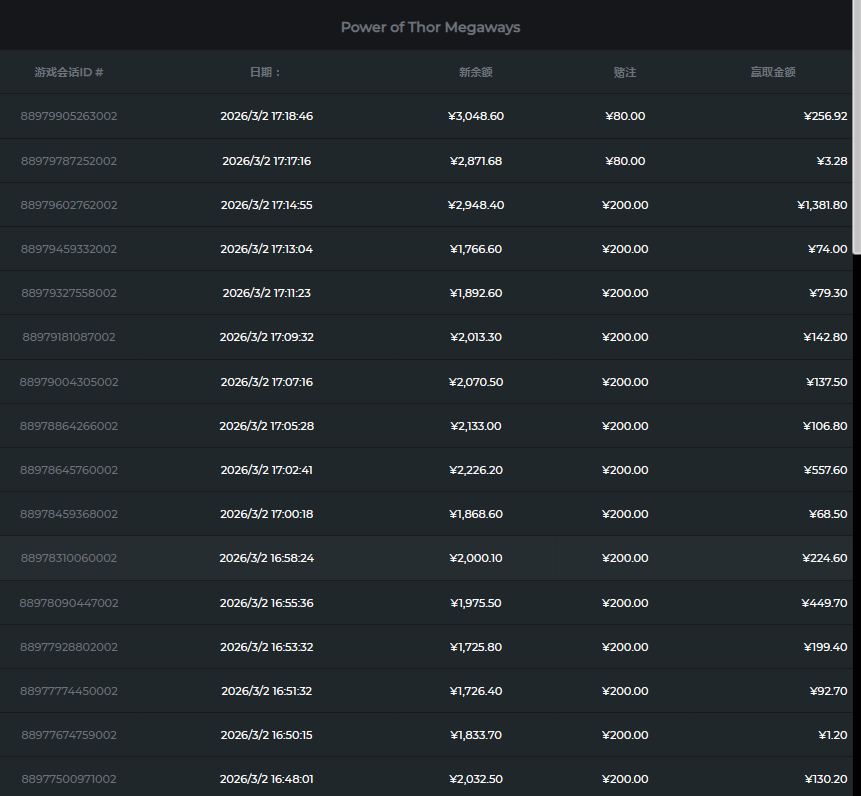View session 88979181087002 details
Viewport: 861px width, 796px height.
point(69,337)
